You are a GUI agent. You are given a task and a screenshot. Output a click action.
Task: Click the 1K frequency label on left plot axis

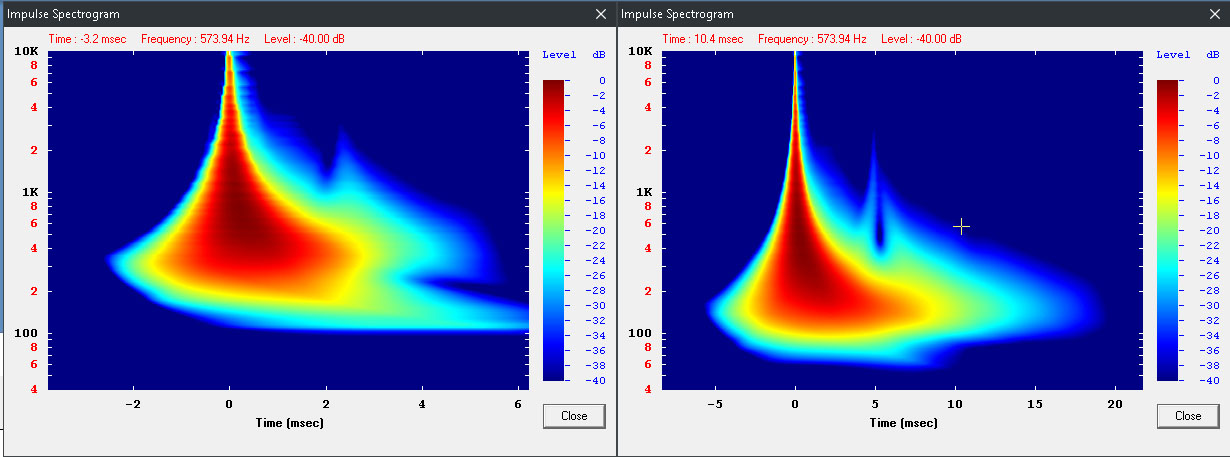click(29, 192)
